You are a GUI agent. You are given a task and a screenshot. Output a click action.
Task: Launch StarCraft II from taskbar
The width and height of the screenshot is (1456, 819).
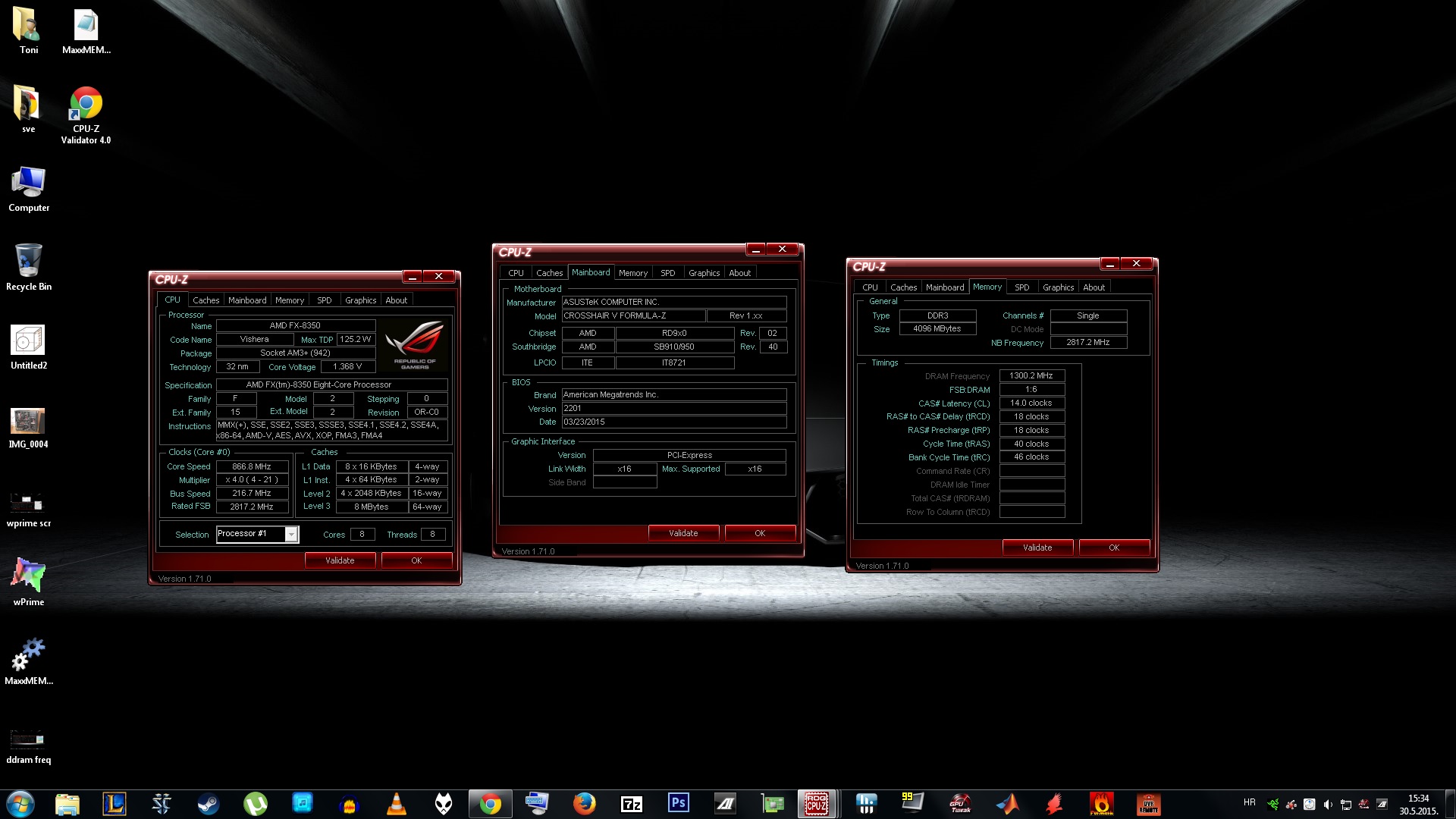click(x=162, y=804)
